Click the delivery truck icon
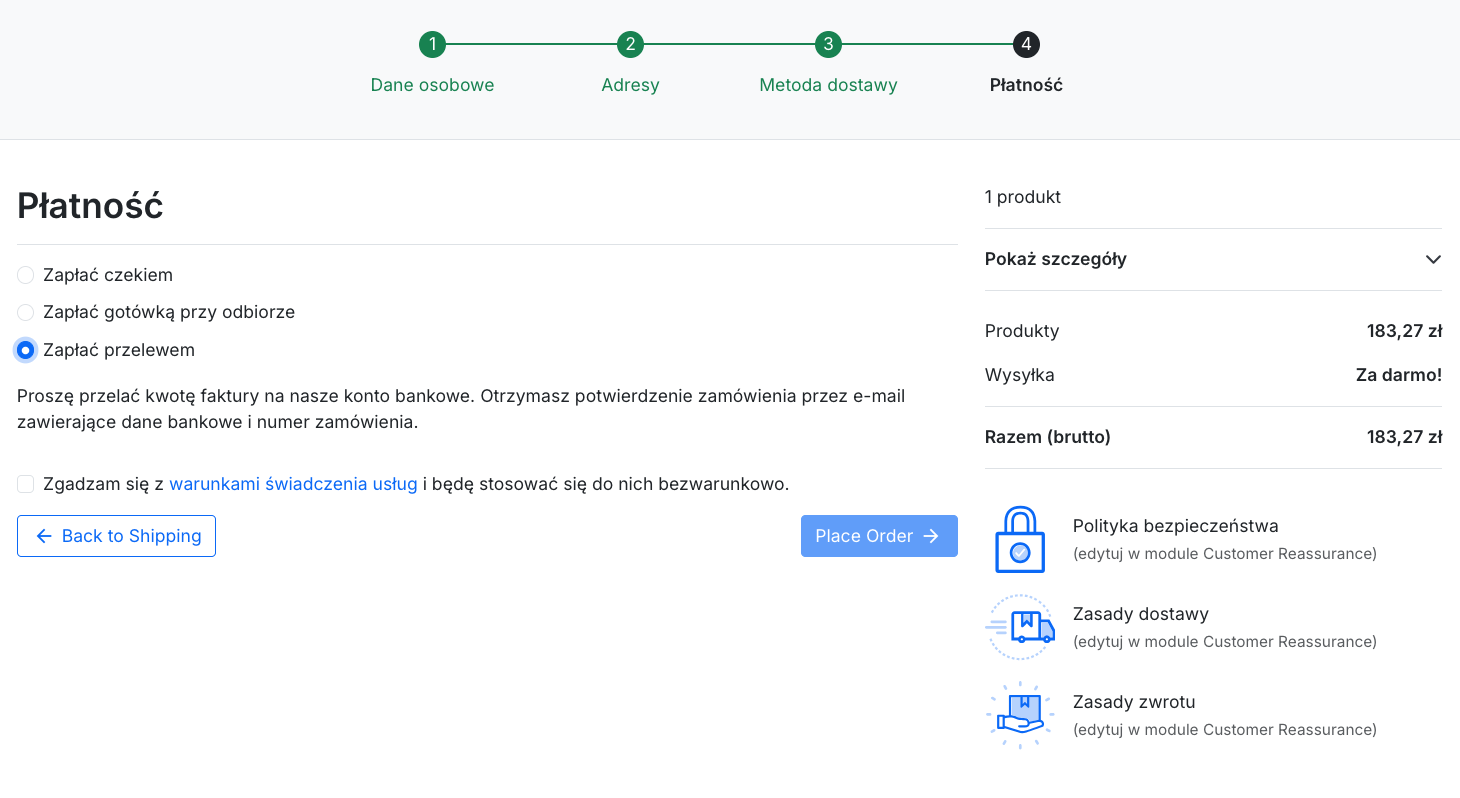 pyautogui.click(x=1020, y=627)
